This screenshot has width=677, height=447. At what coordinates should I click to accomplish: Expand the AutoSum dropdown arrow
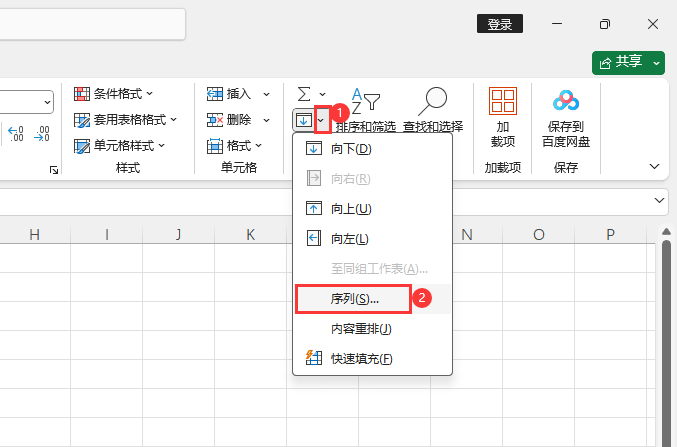point(322,94)
